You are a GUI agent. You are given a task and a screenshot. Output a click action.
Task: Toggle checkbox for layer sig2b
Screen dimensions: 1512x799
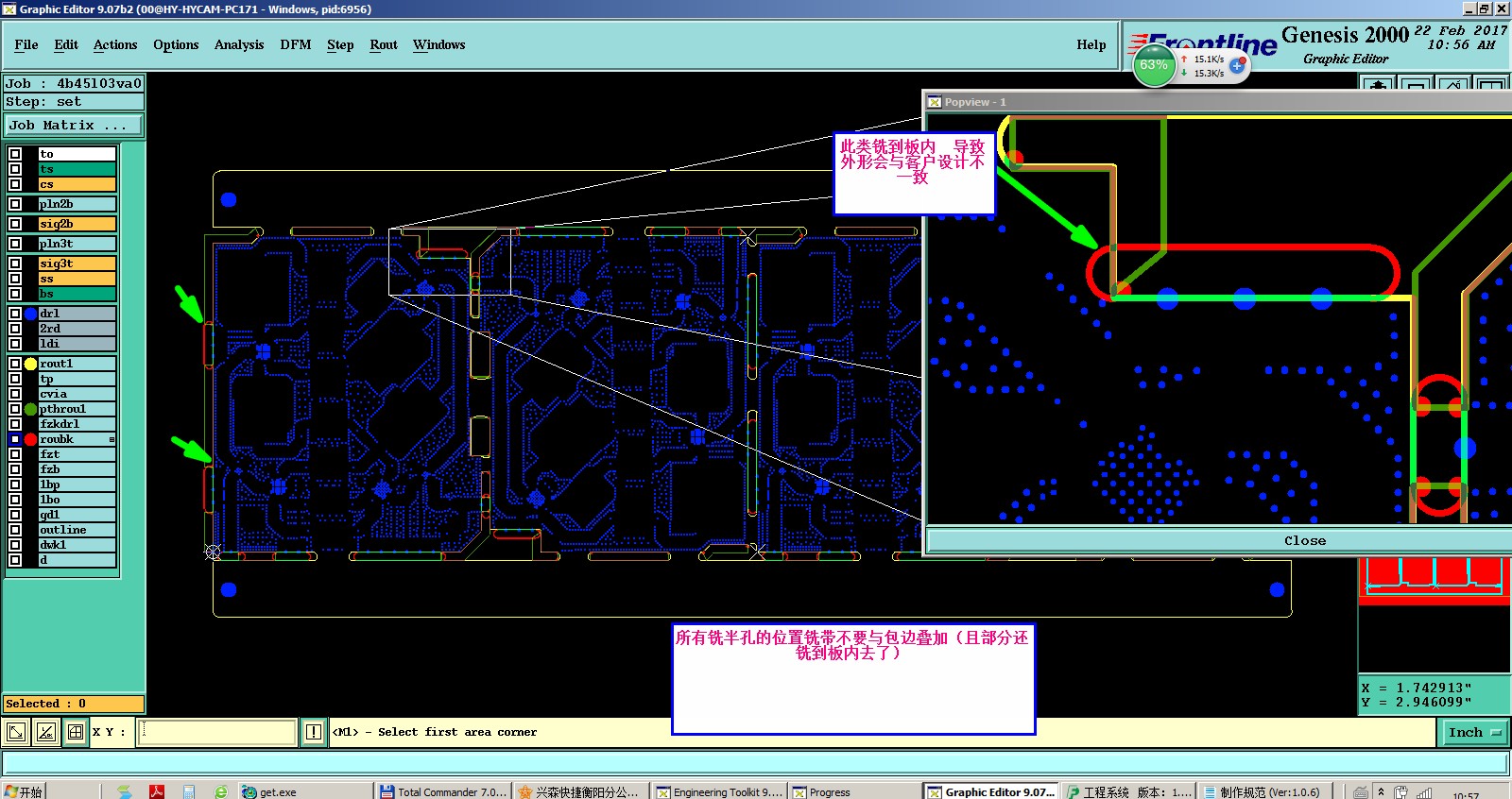click(15, 224)
